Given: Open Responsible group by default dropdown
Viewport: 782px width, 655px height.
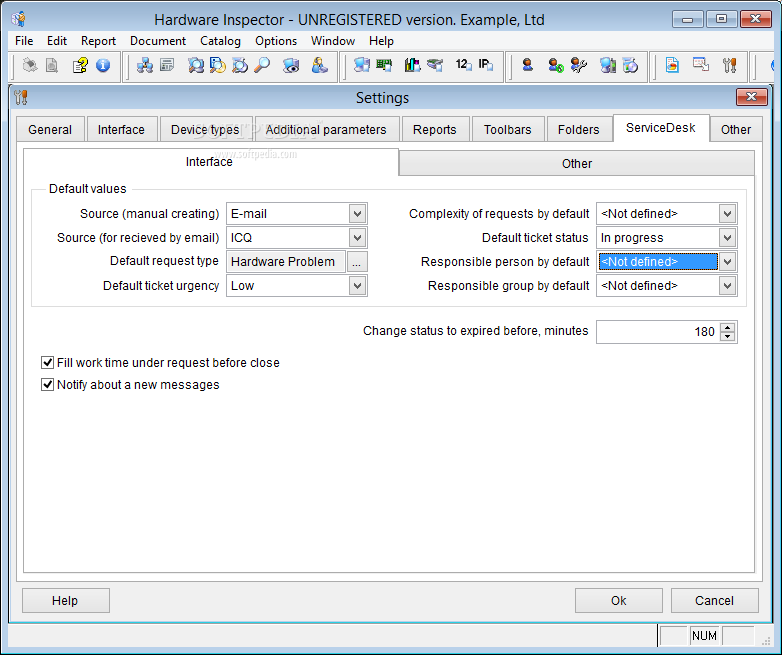Looking at the screenshot, I should tap(727, 286).
